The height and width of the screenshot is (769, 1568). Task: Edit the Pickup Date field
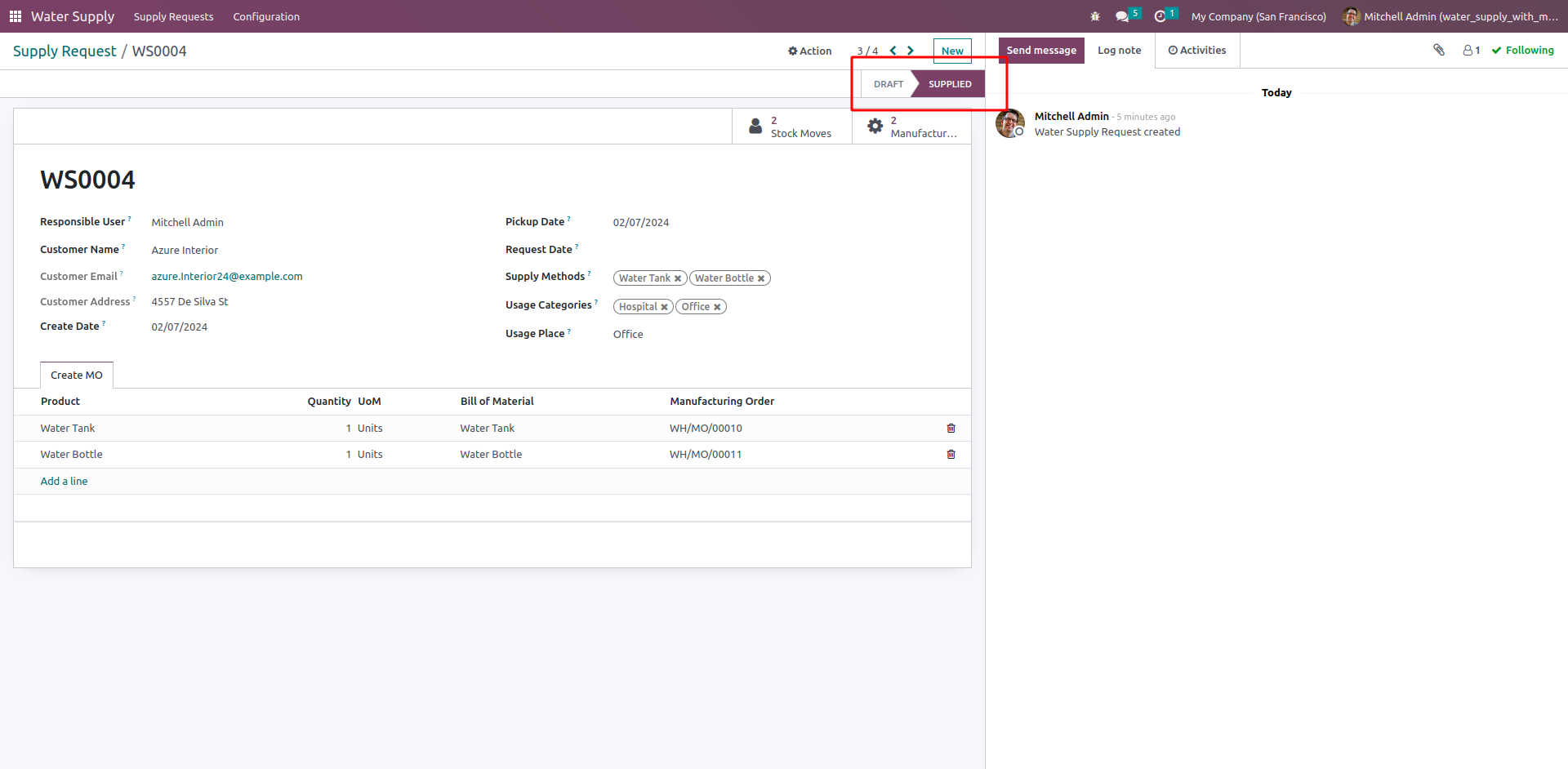point(641,222)
